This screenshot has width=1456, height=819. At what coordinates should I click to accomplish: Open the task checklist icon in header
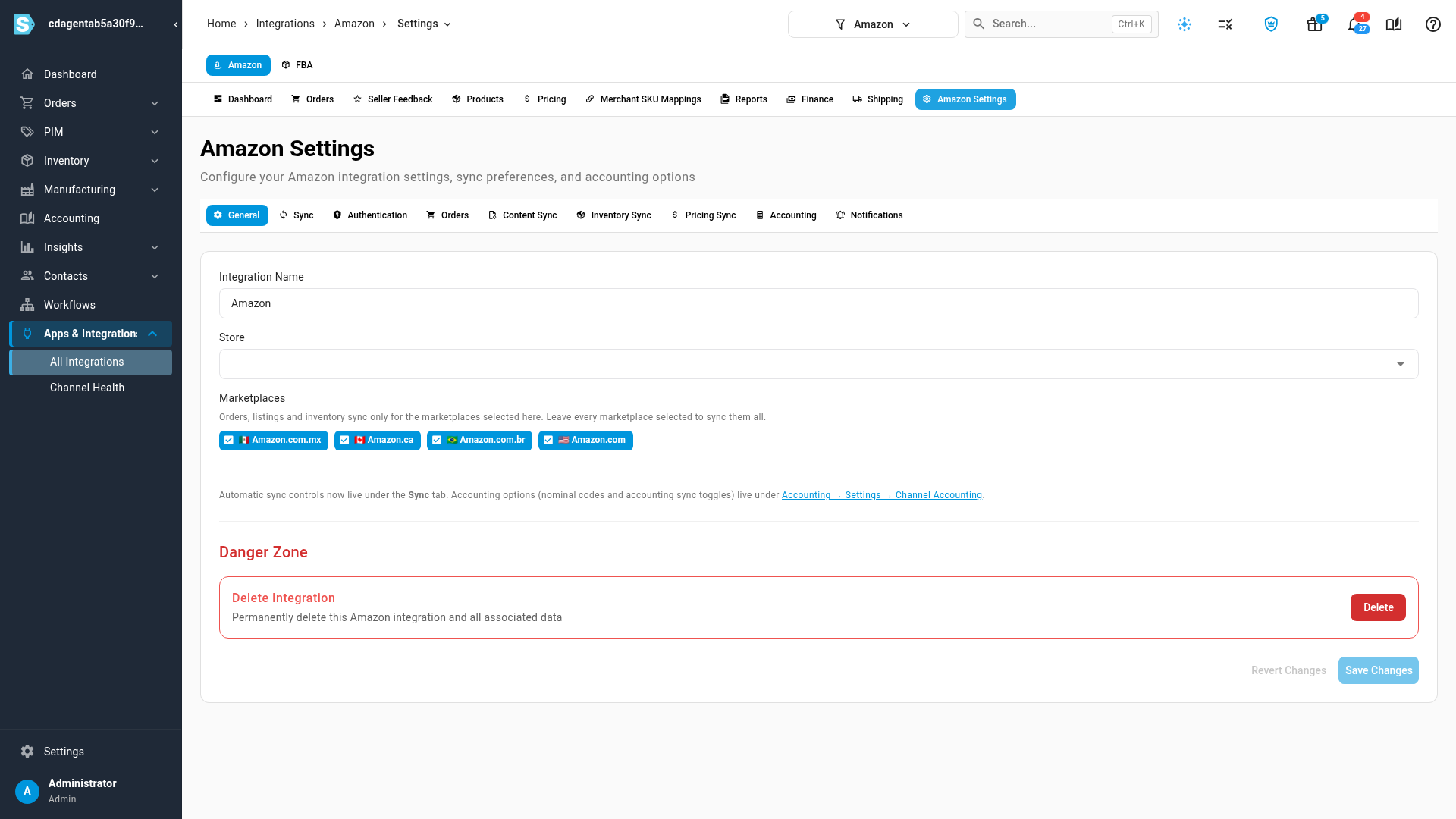(x=1225, y=24)
